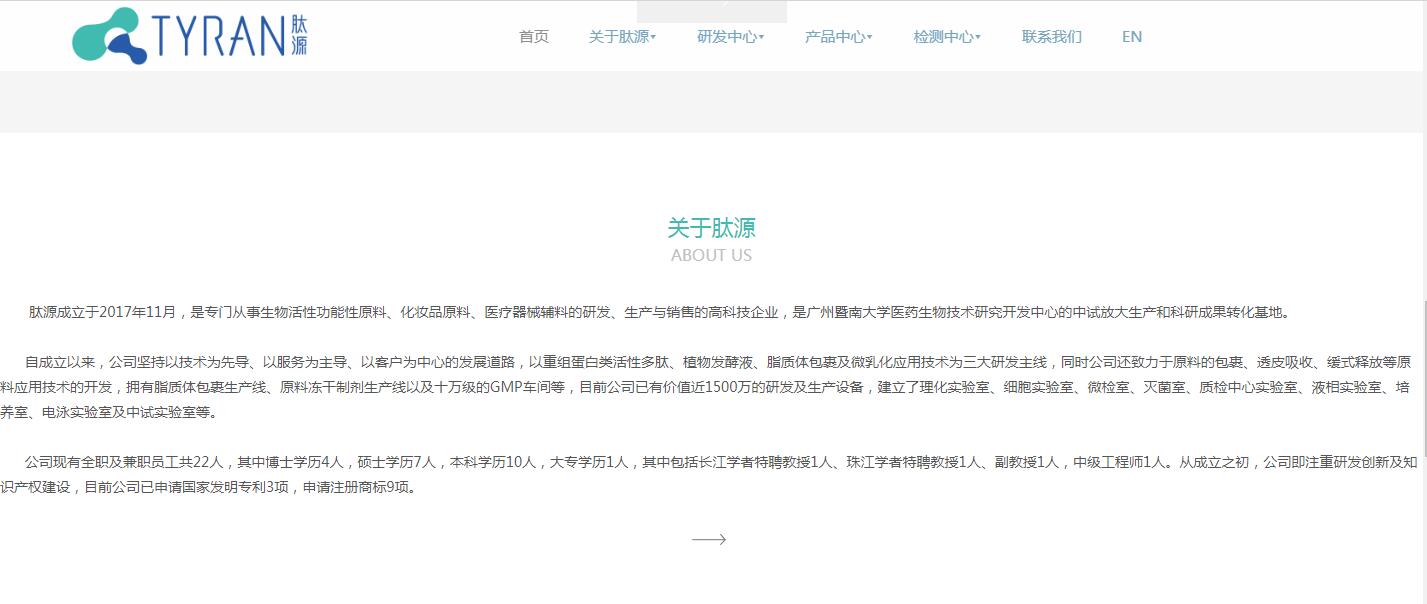1427x604 pixels.
Task: Expand the small arrow beside 产品中心
Action: [x=870, y=38]
